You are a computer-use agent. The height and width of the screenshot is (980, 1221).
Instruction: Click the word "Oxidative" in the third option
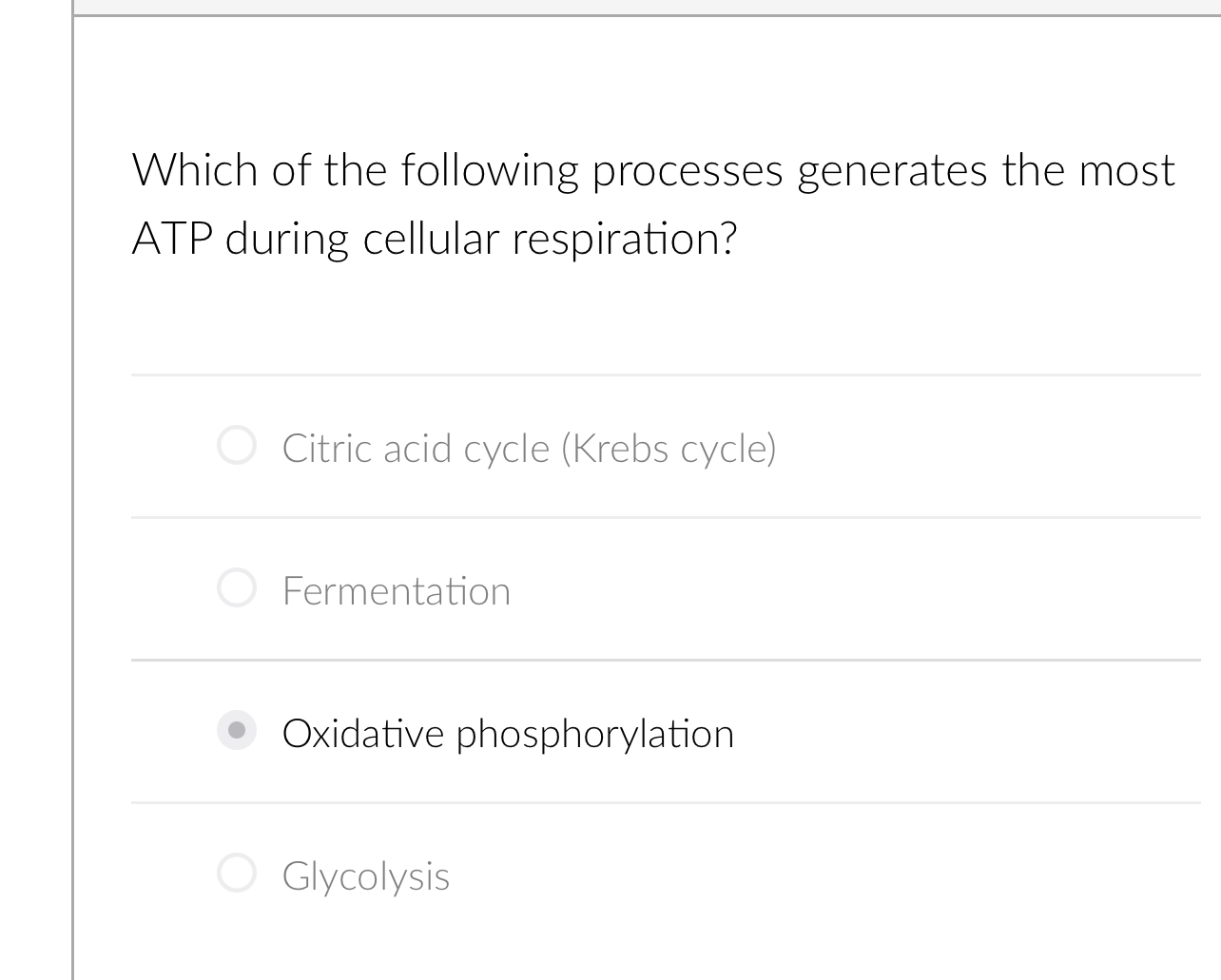click(x=363, y=734)
